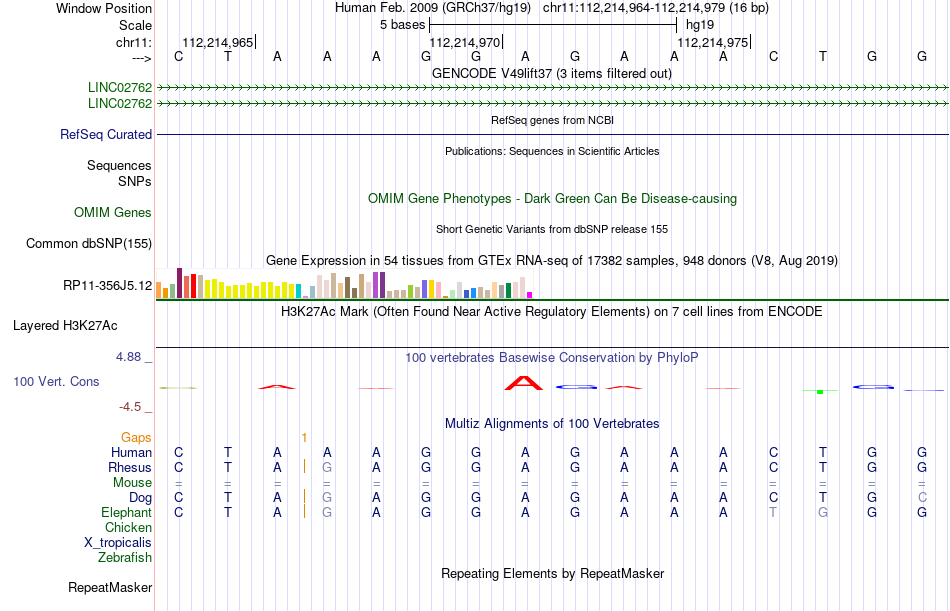This screenshot has height=611, width=950.
Task: Click 'Publications: Sequences in Scientific Articles' title
Action: click(552, 152)
